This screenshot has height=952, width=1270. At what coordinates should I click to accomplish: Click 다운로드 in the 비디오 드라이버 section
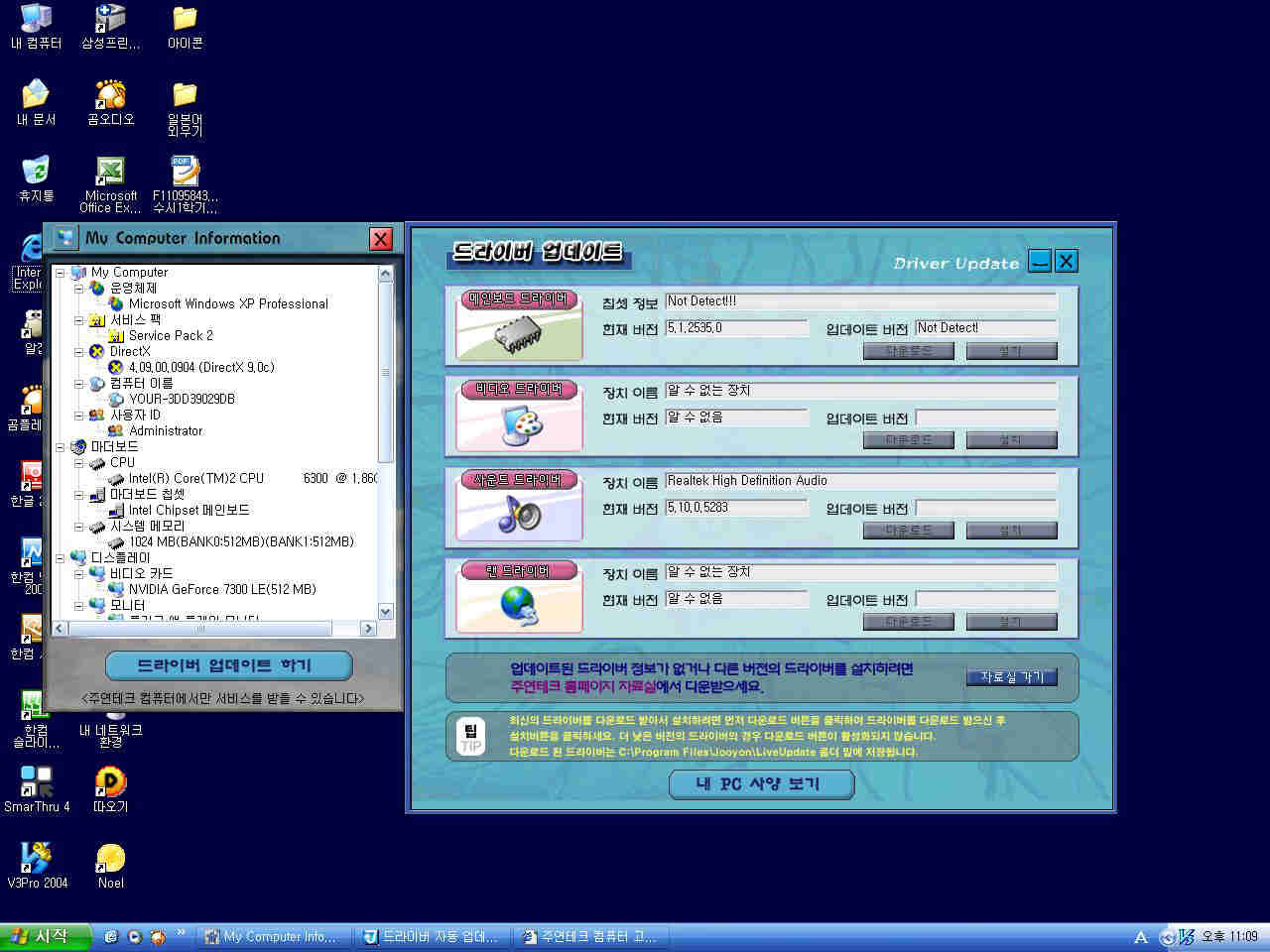909,440
